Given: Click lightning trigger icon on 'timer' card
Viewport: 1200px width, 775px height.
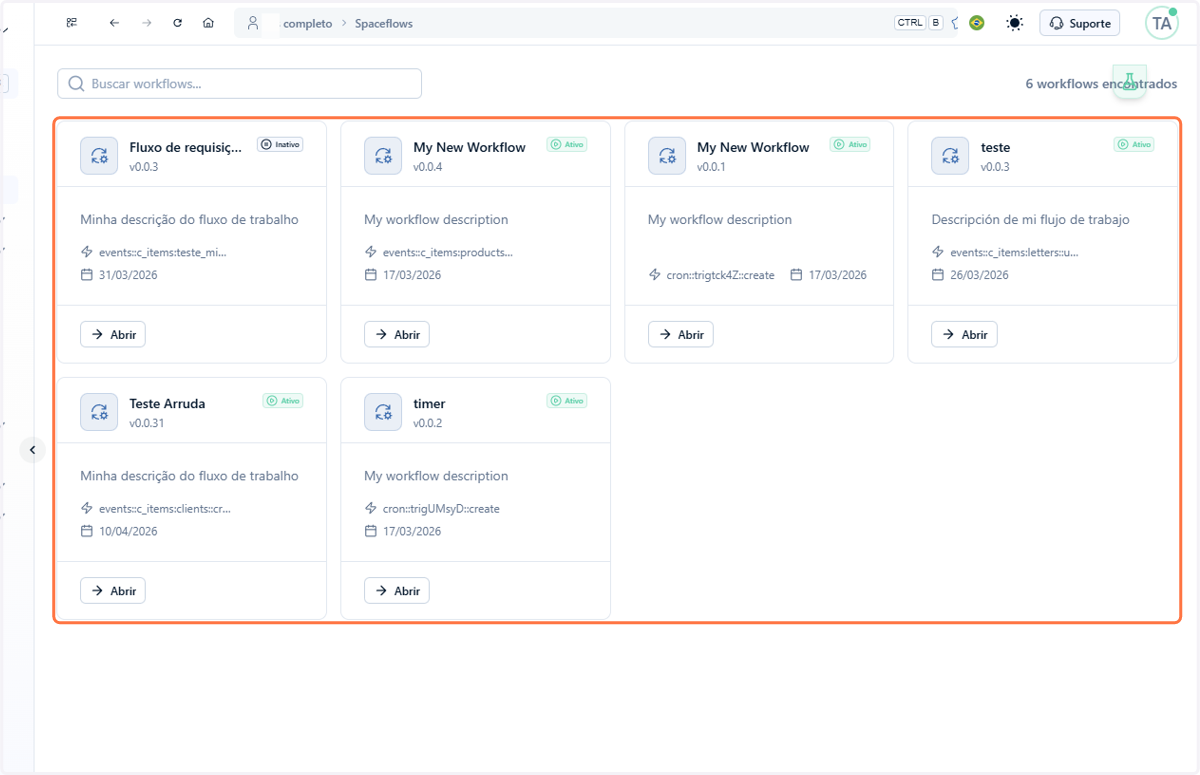Looking at the screenshot, I should point(371,508).
